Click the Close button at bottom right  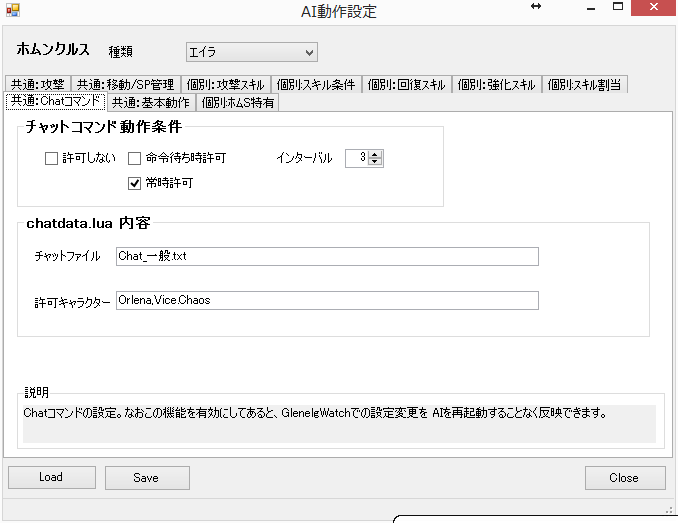point(625,478)
